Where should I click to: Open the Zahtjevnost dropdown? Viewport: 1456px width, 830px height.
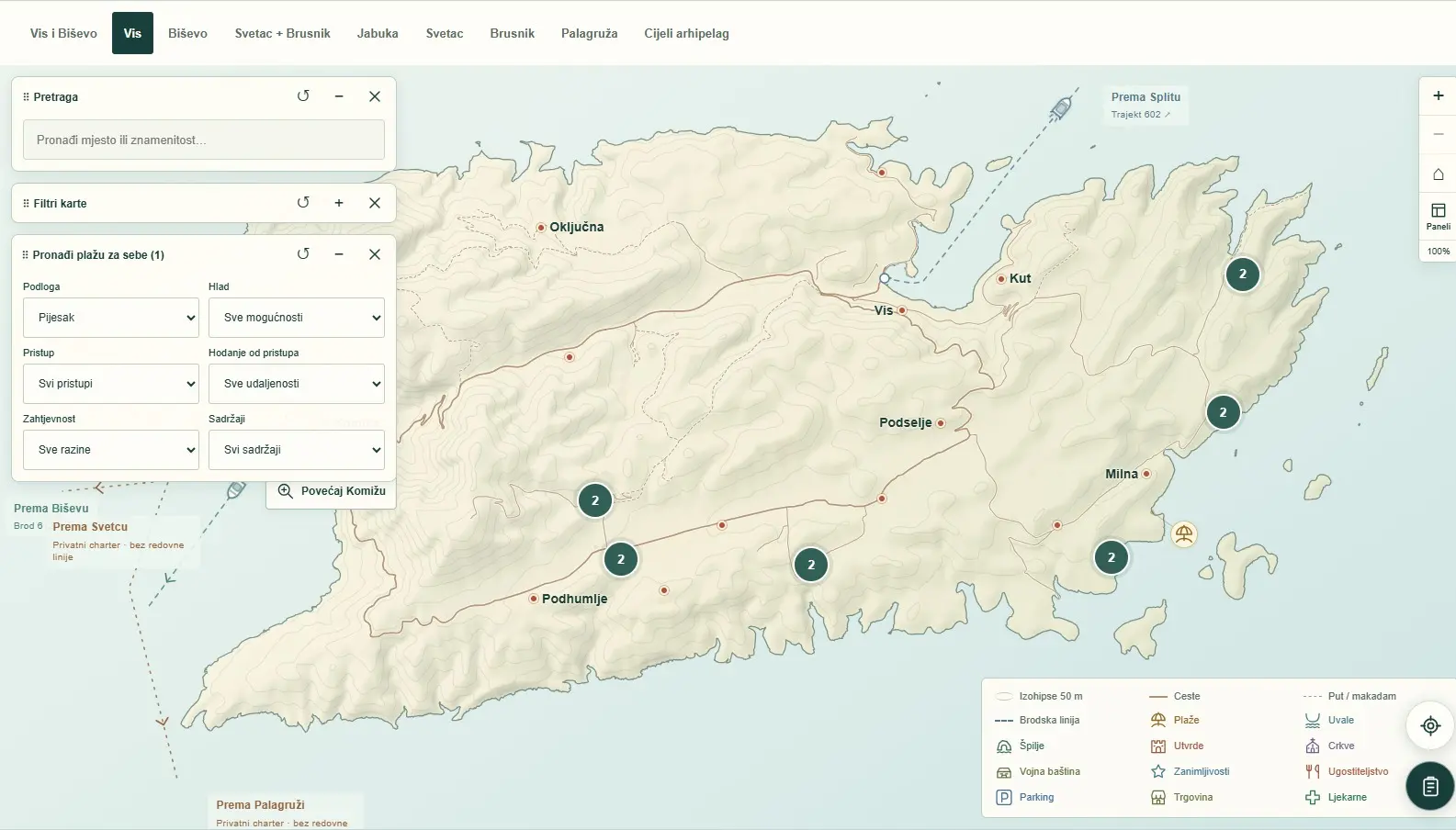[111, 450]
